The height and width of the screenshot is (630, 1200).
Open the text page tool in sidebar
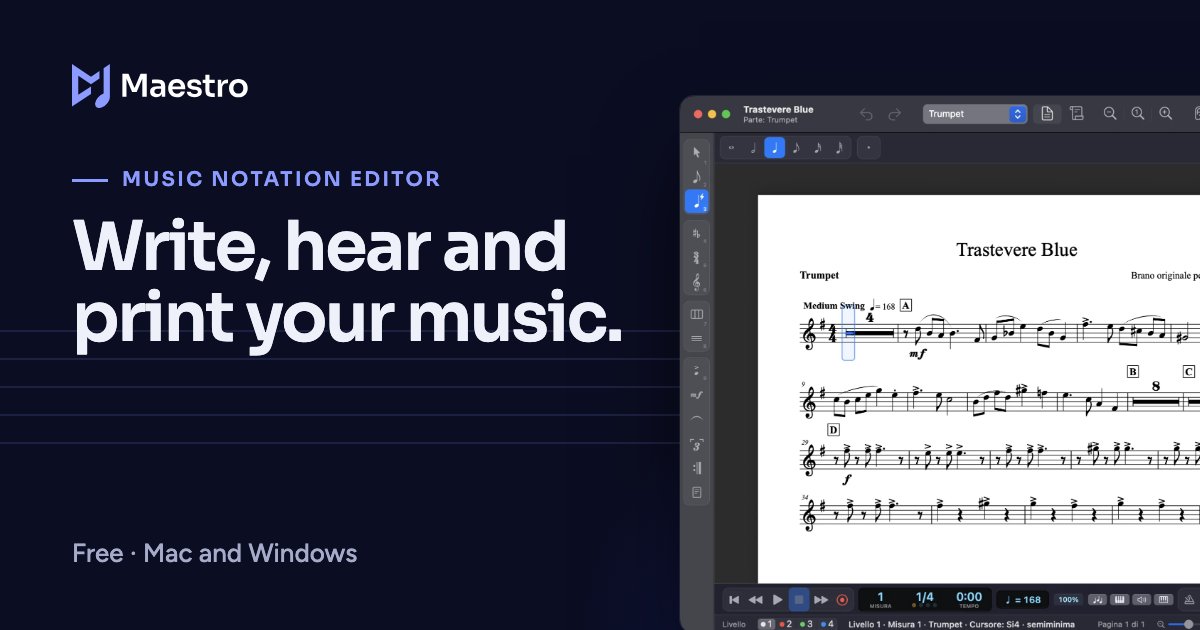point(697,492)
